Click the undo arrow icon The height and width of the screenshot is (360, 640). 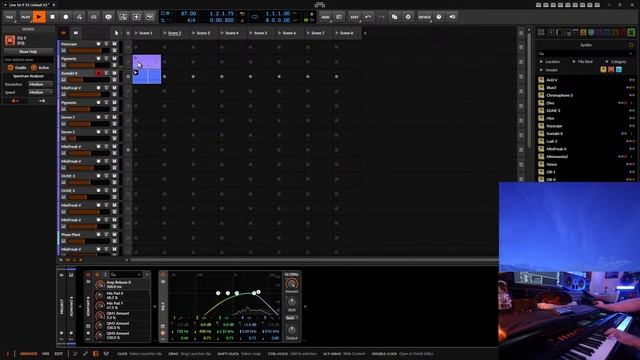pyautogui.click(x=368, y=17)
